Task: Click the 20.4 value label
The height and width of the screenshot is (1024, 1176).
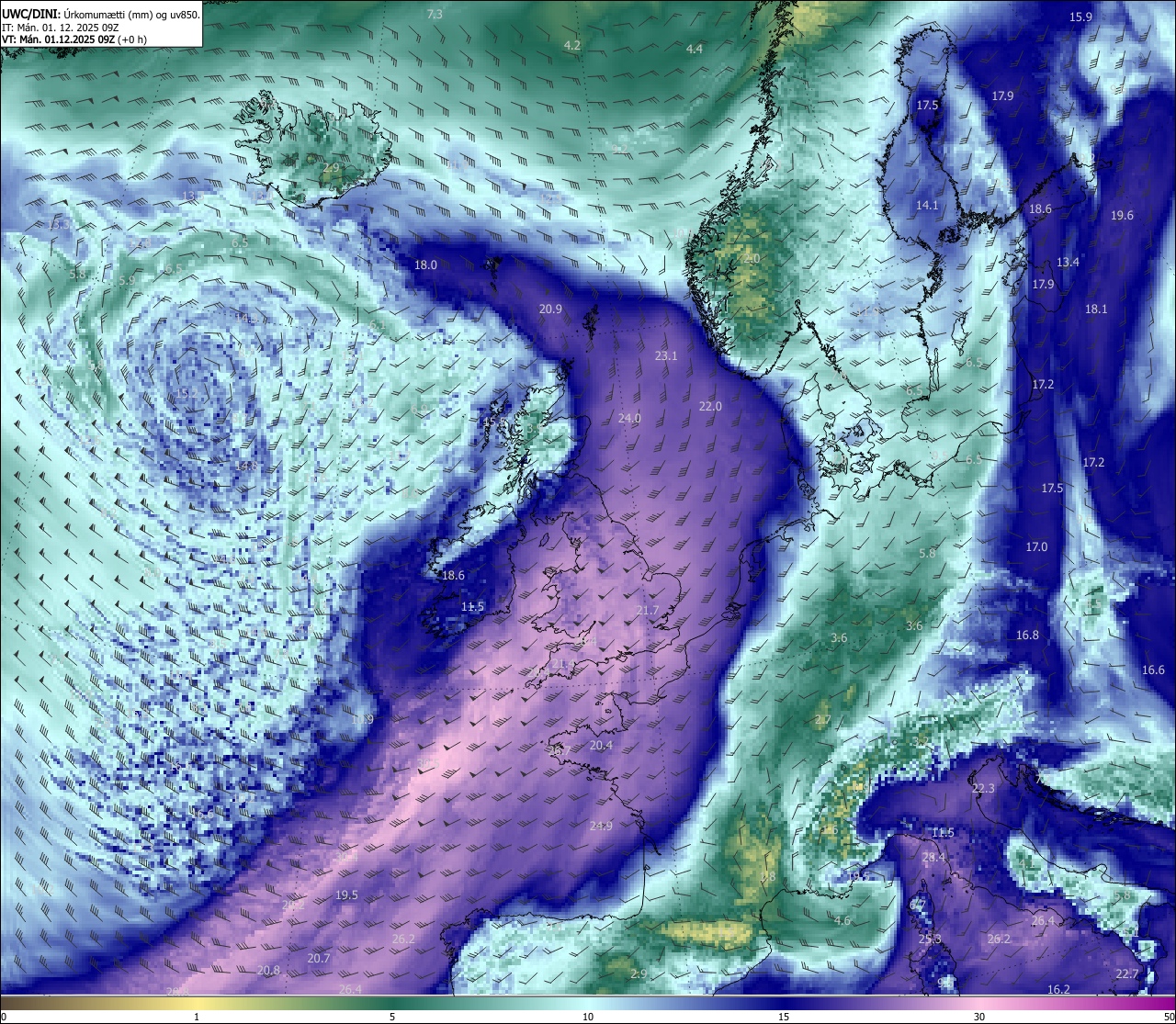Action: coord(601,745)
